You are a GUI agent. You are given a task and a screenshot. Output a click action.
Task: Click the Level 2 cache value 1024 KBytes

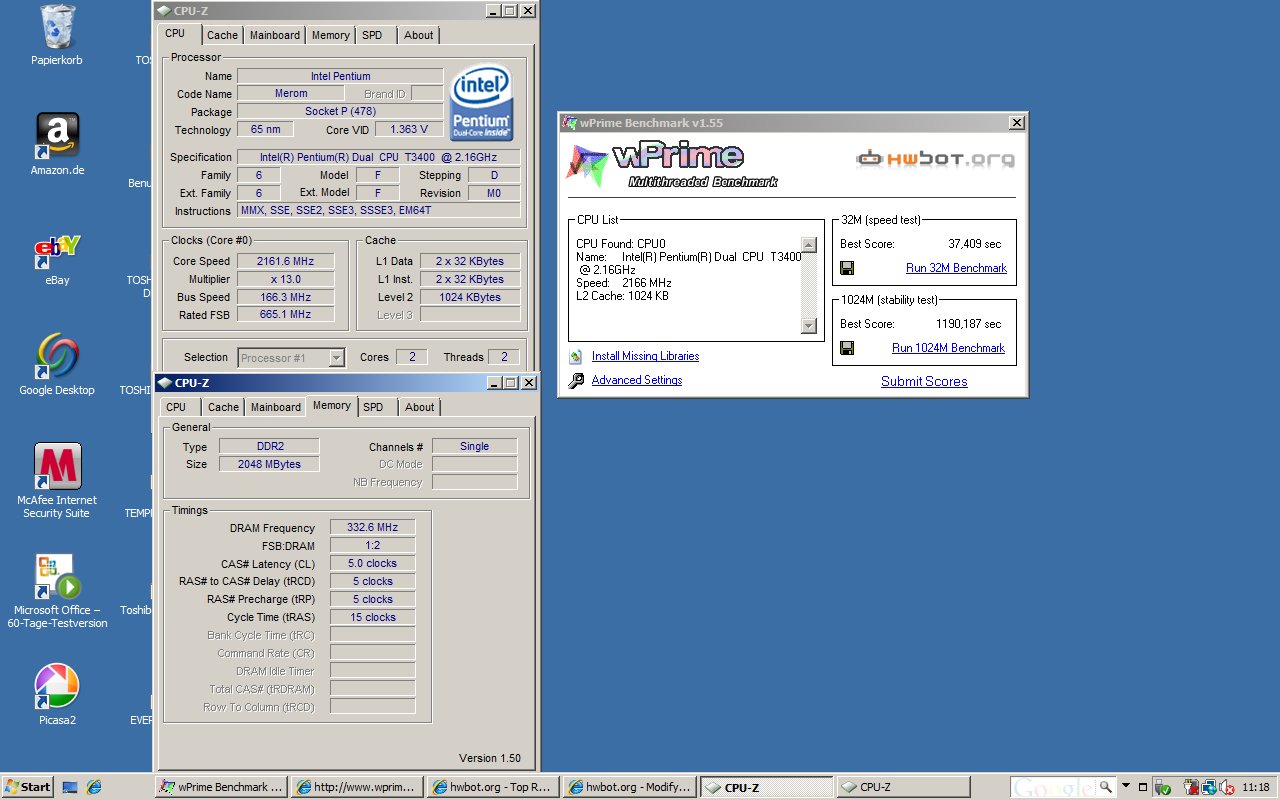[469, 297]
